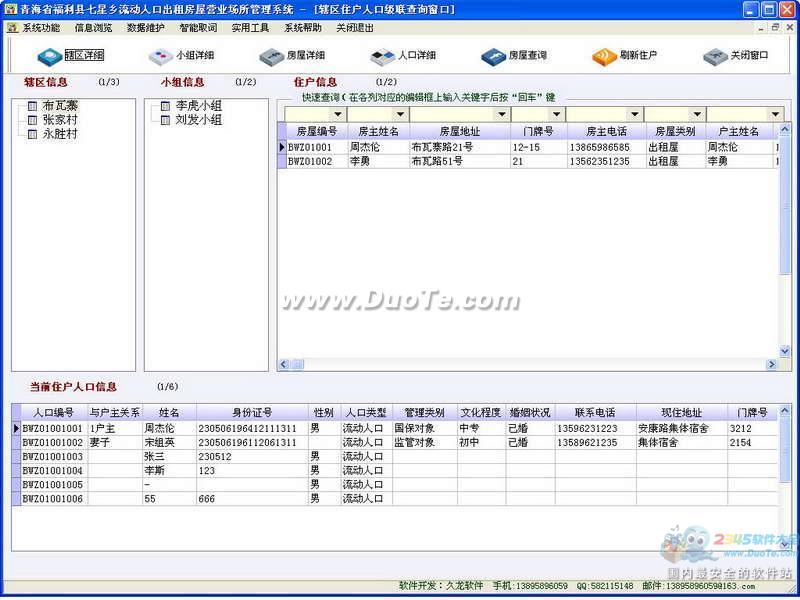Click 关闭退出 menu item
This screenshot has width=800, height=600.
pos(355,28)
